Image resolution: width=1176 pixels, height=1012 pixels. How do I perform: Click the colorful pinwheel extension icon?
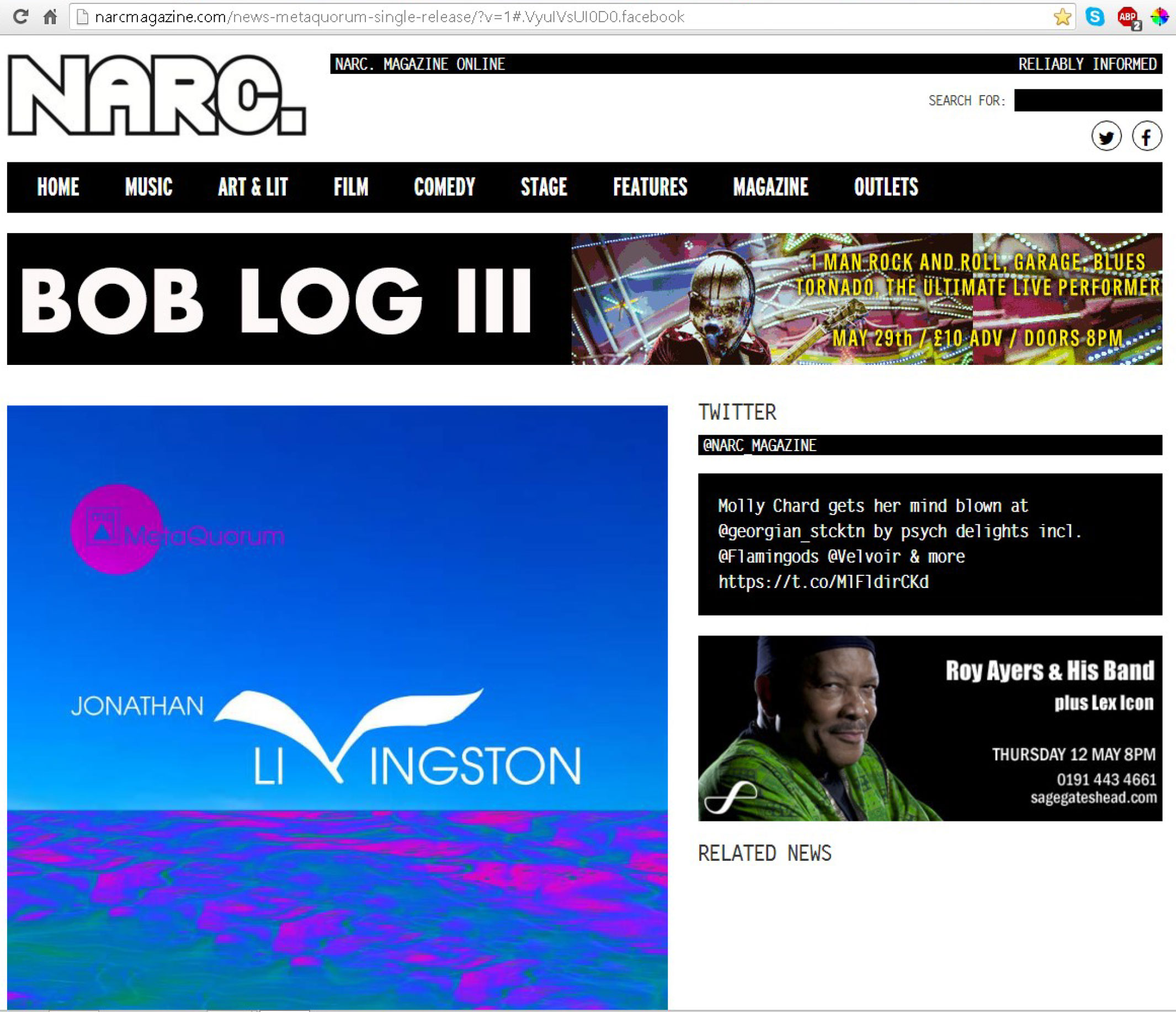[1159, 17]
